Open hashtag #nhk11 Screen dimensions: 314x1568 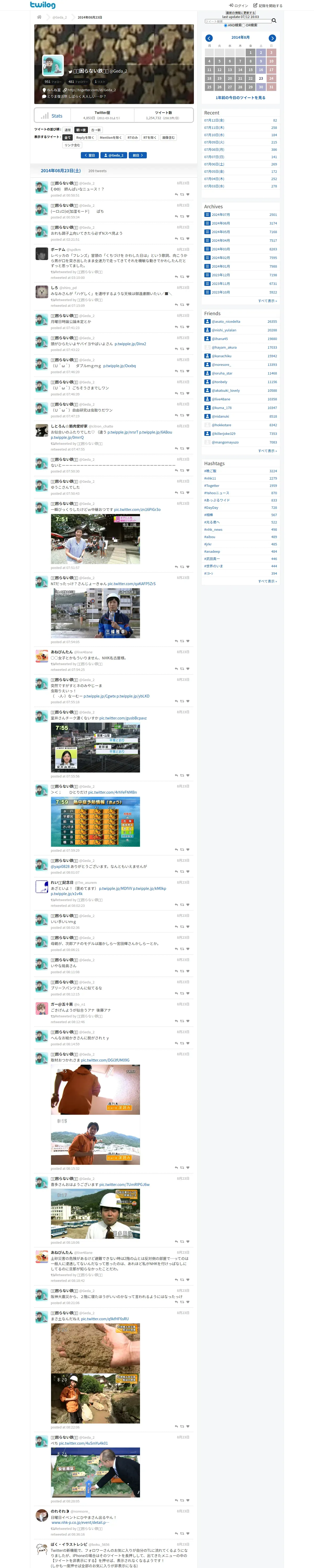(x=210, y=479)
